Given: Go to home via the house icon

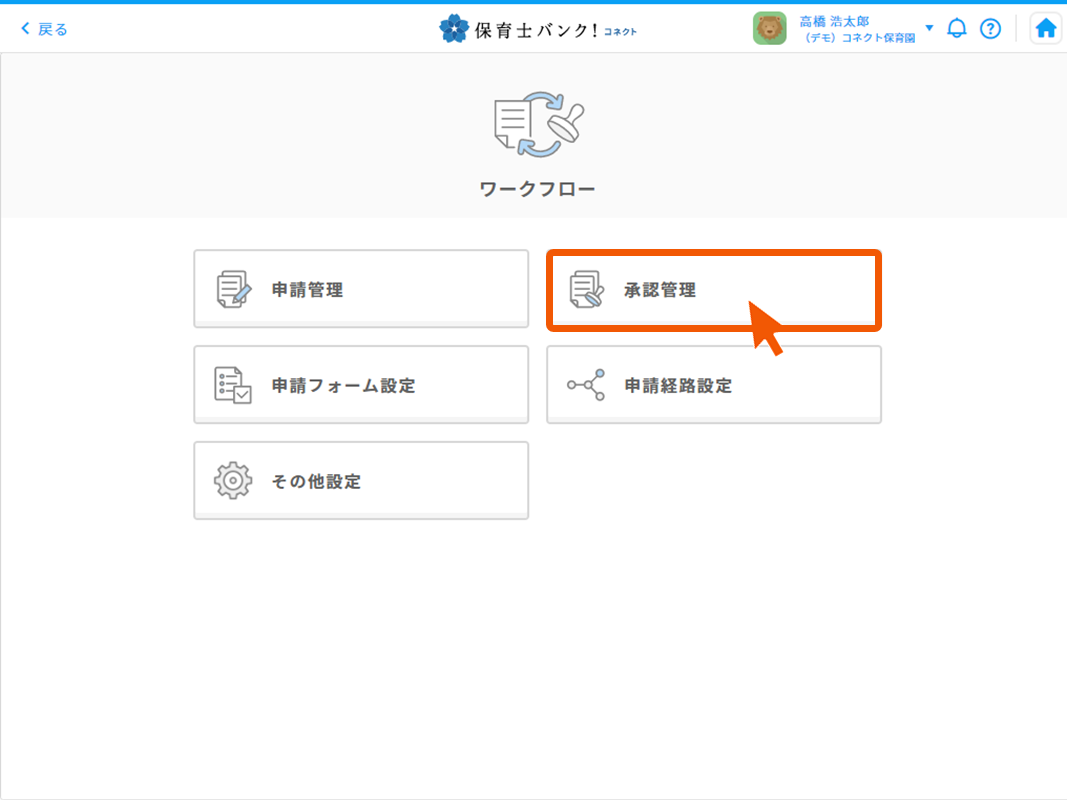Looking at the screenshot, I should [1046, 29].
